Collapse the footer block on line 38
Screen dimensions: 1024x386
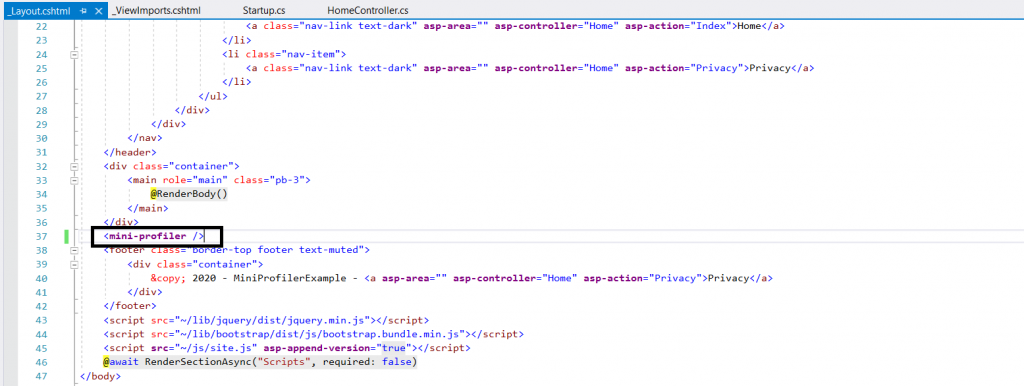coord(74,251)
